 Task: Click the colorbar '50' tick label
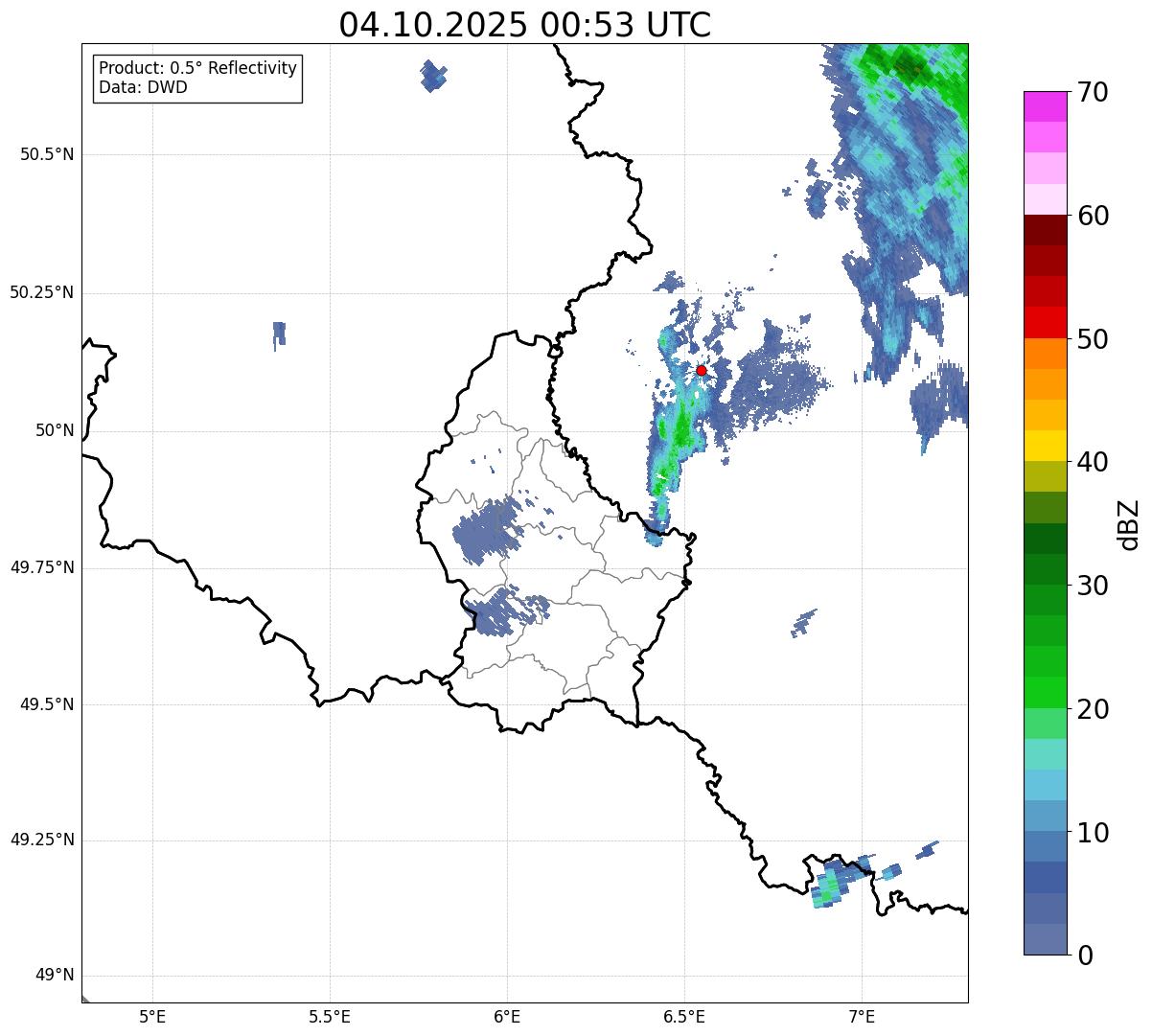(1094, 339)
